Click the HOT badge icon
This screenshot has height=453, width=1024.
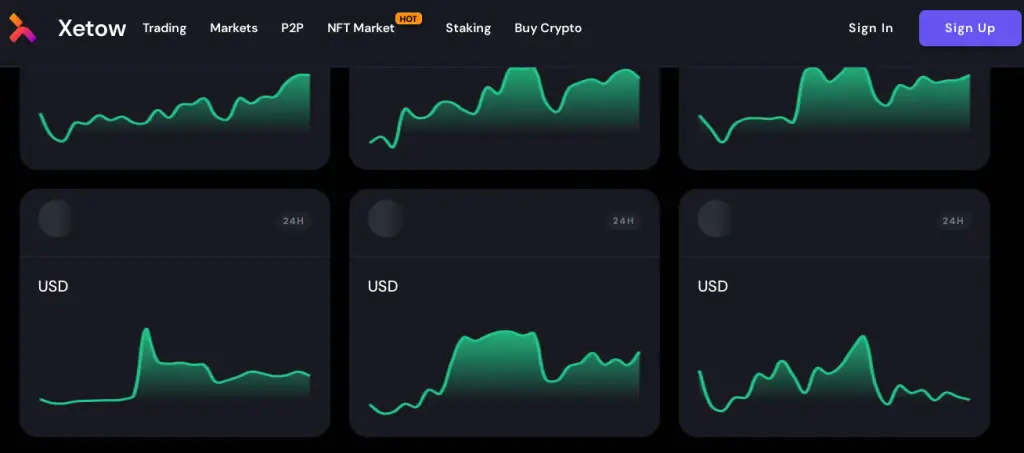tap(408, 18)
